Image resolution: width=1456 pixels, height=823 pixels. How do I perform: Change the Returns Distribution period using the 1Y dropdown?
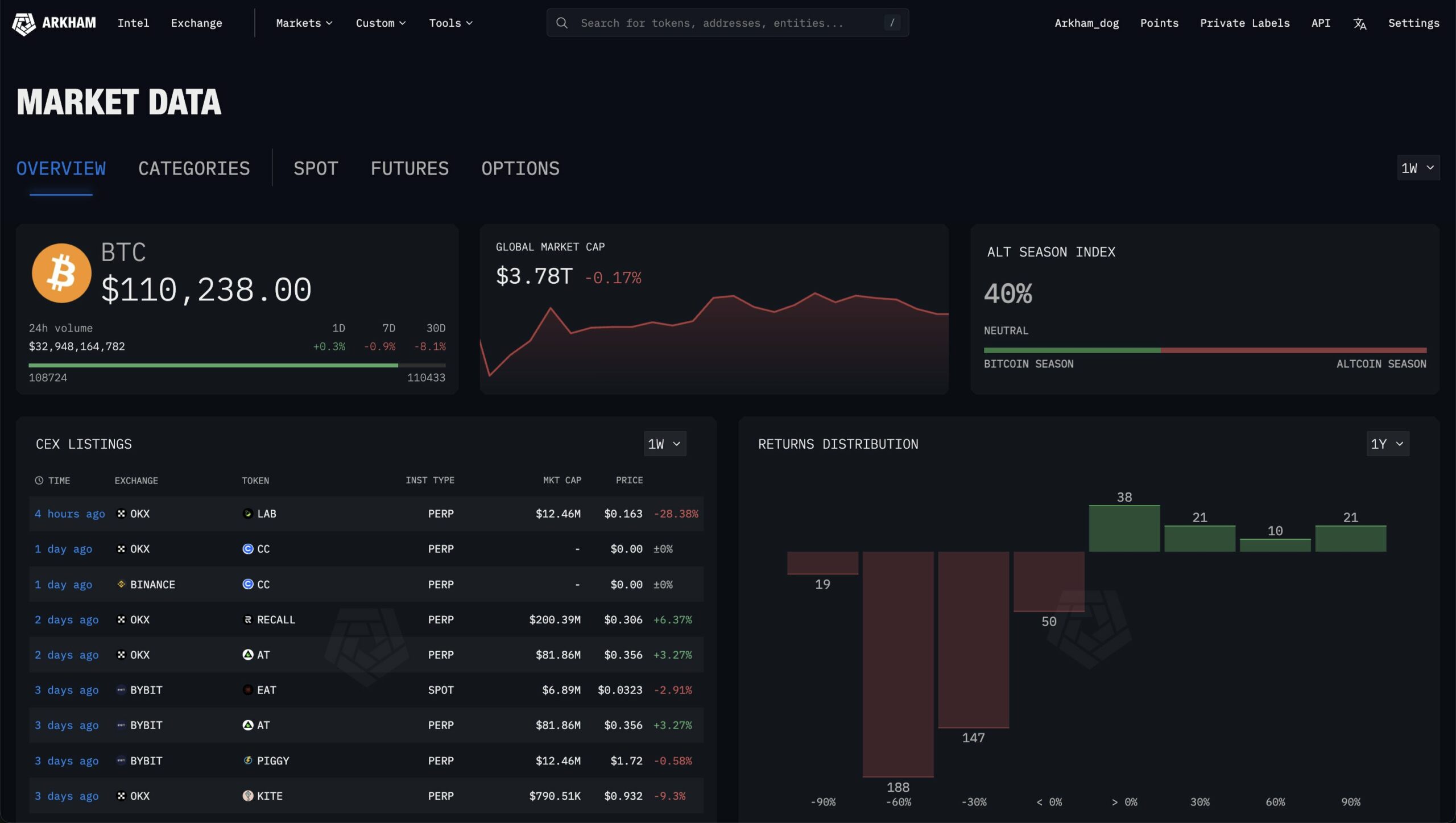[1387, 444]
